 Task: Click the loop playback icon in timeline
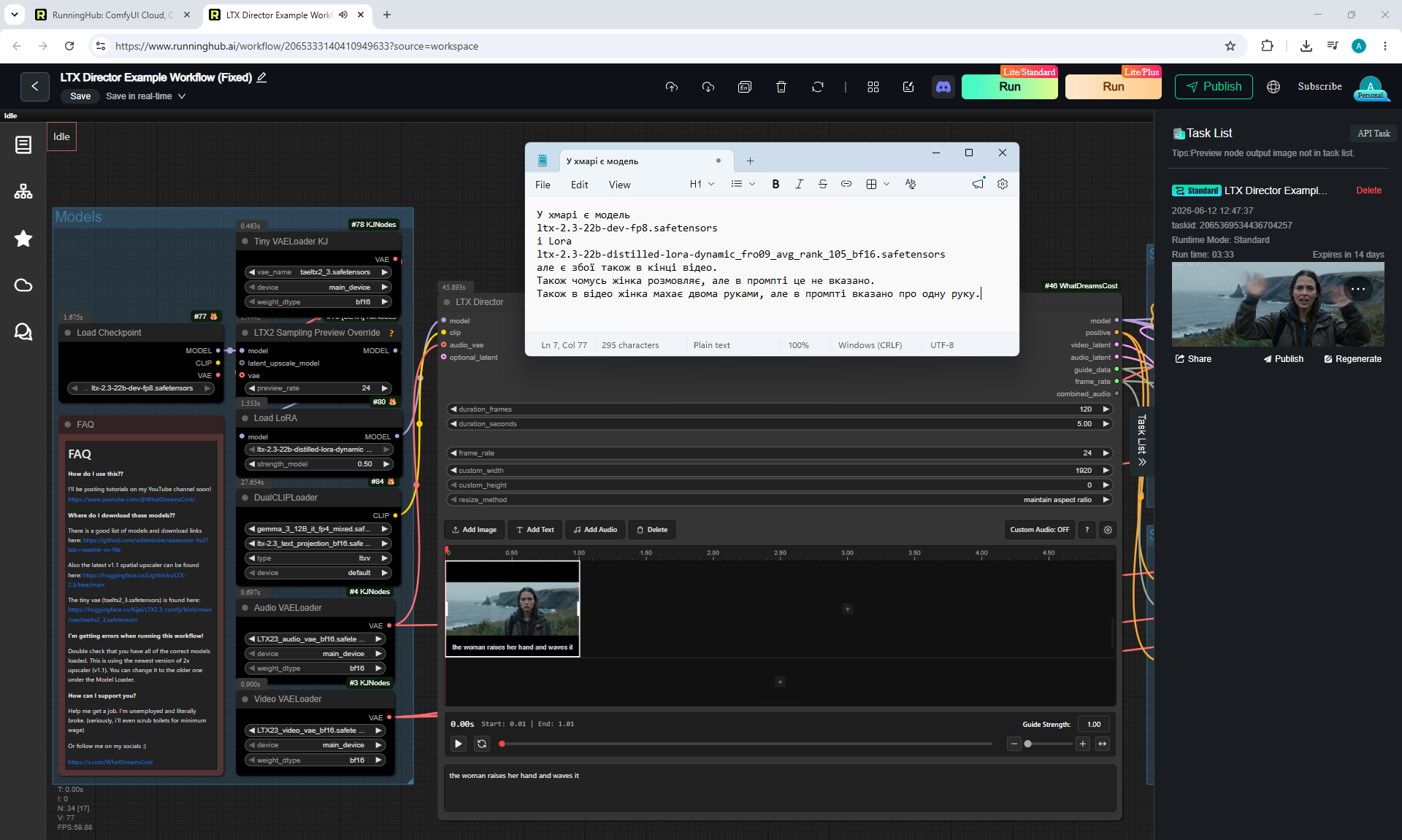click(482, 744)
